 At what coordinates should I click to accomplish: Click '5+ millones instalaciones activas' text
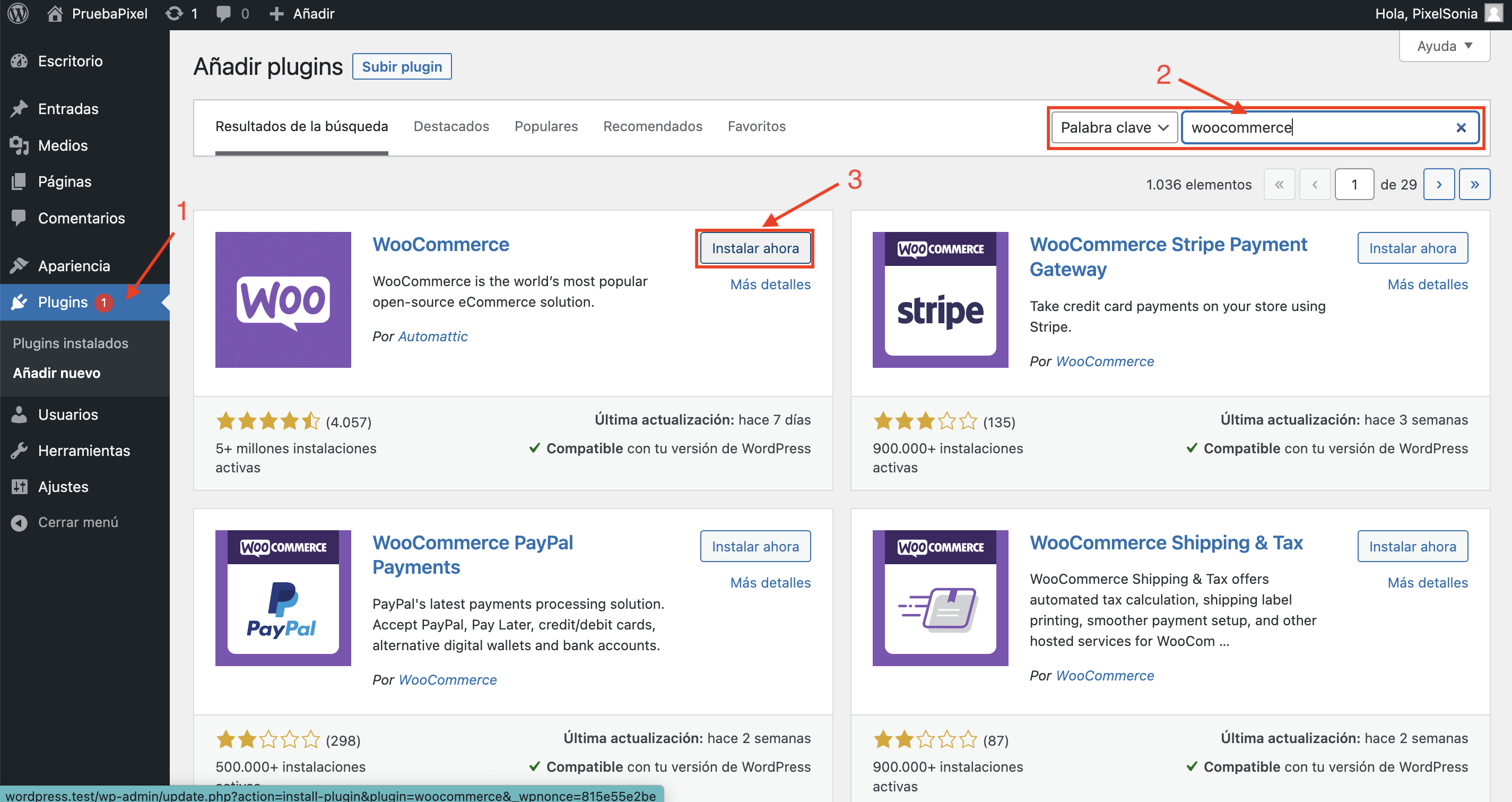[296, 458]
